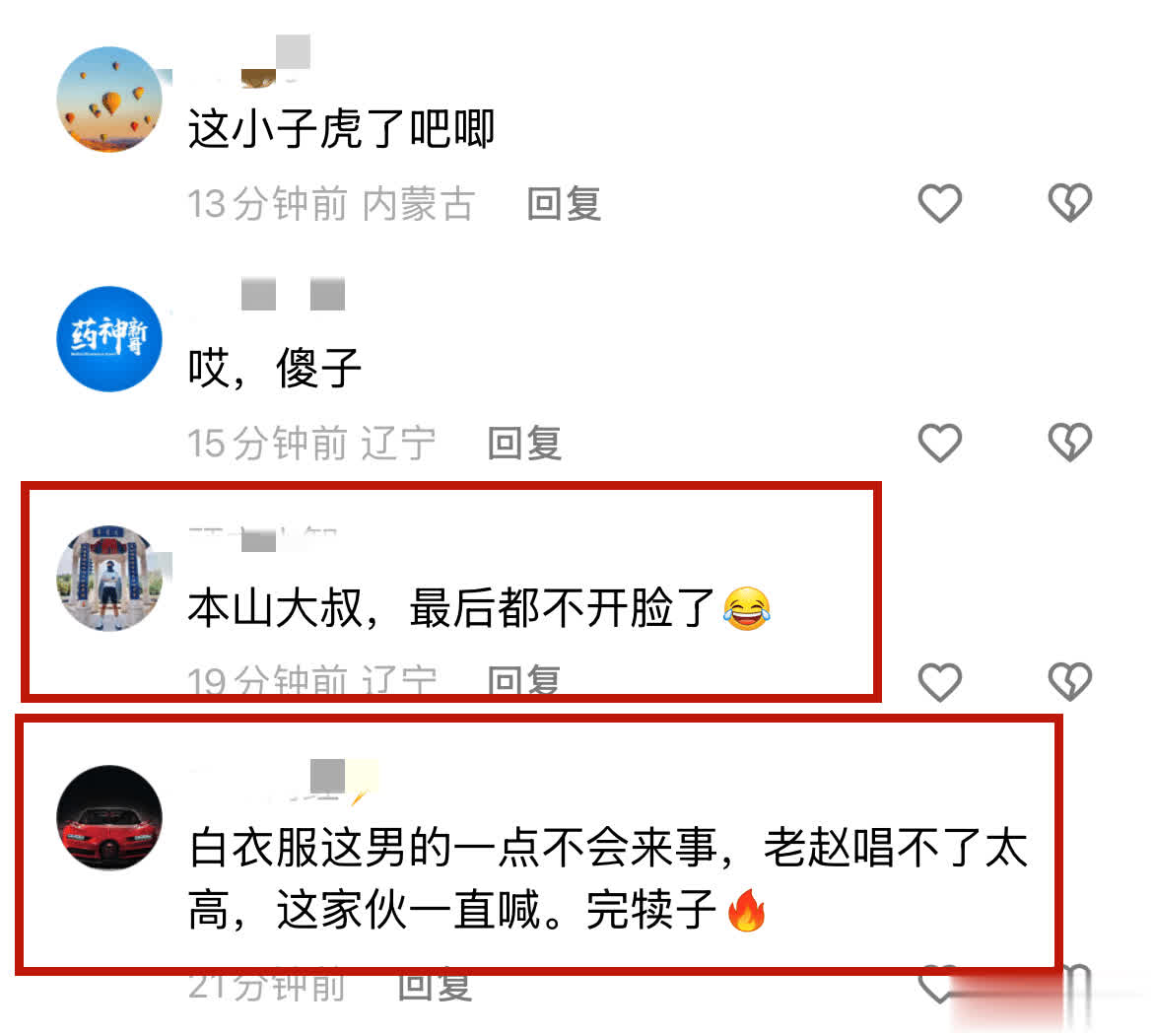Like the comment 这小子虎了吧唧
Image resolution: width=1153 pixels, height=1036 pixels.
pos(940,203)
